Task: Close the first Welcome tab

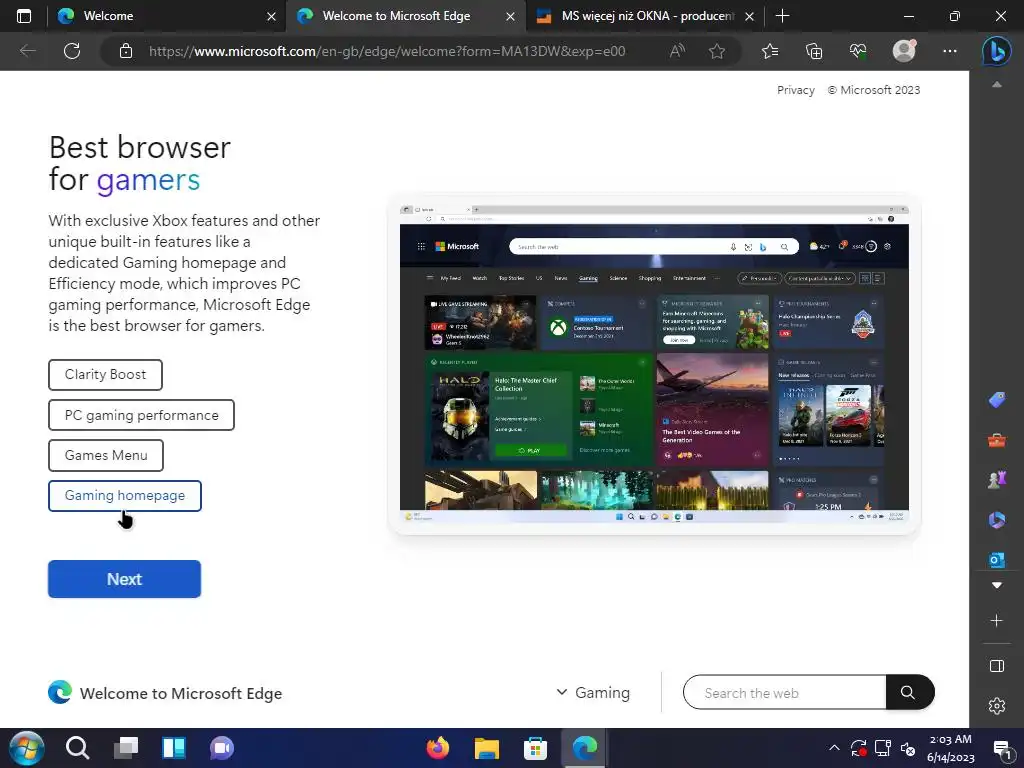Action: [x=272, y=16]
